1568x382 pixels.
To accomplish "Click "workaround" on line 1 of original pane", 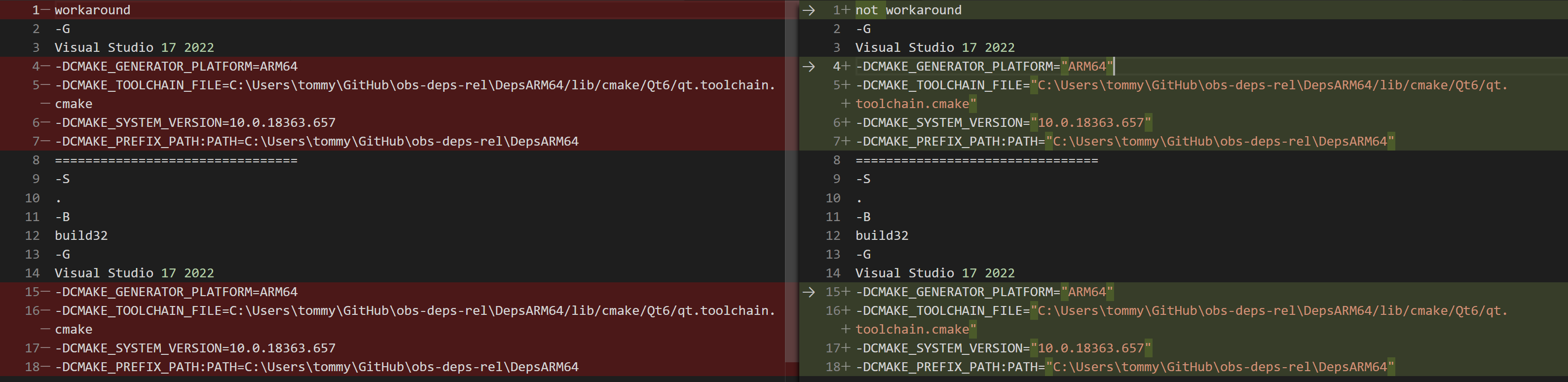I will pos(93,10).
